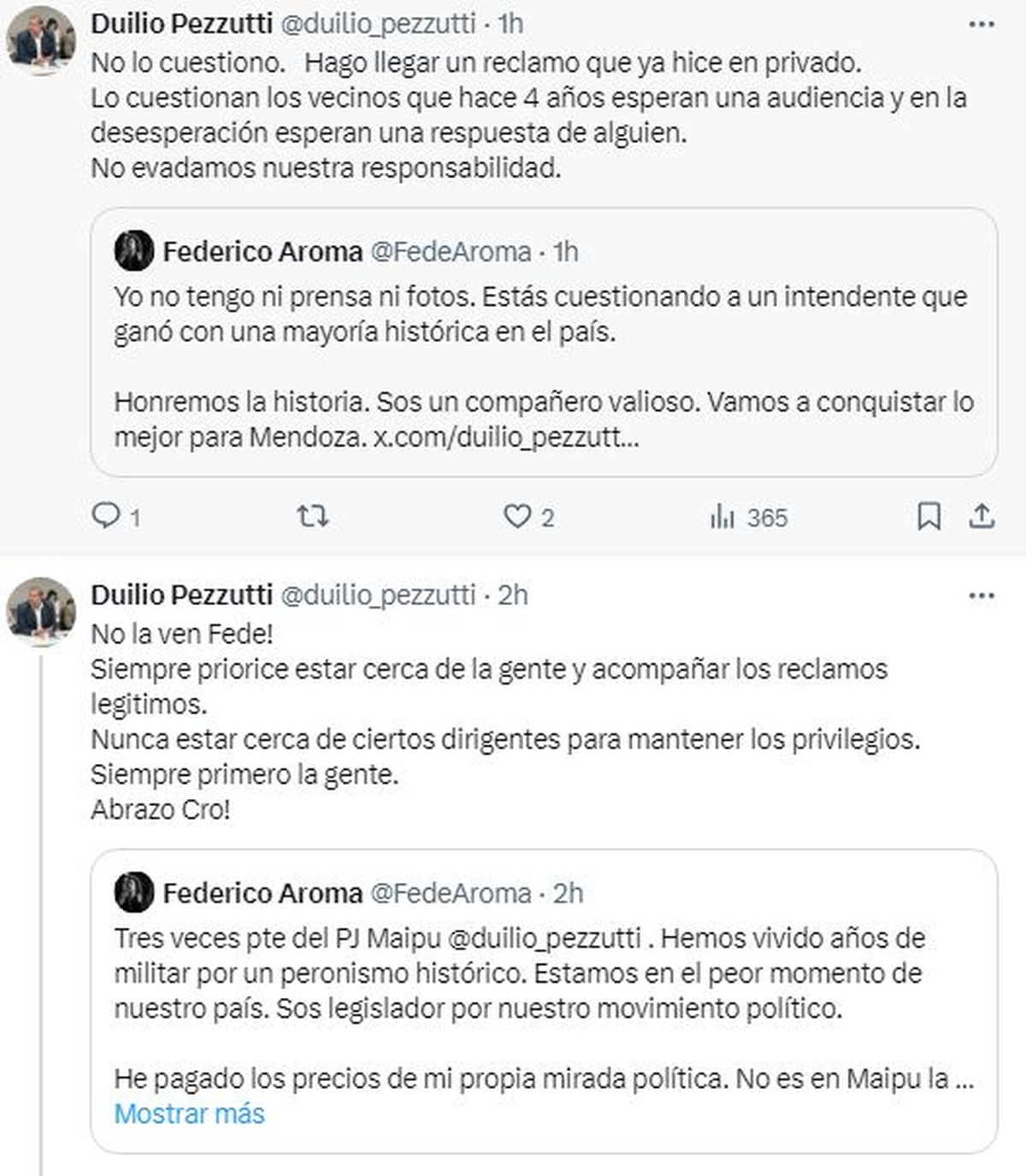
Task: Open Duilio Pezzutti's avatar on second tweet
Action: pyautogui.click(x=40, y=610)
